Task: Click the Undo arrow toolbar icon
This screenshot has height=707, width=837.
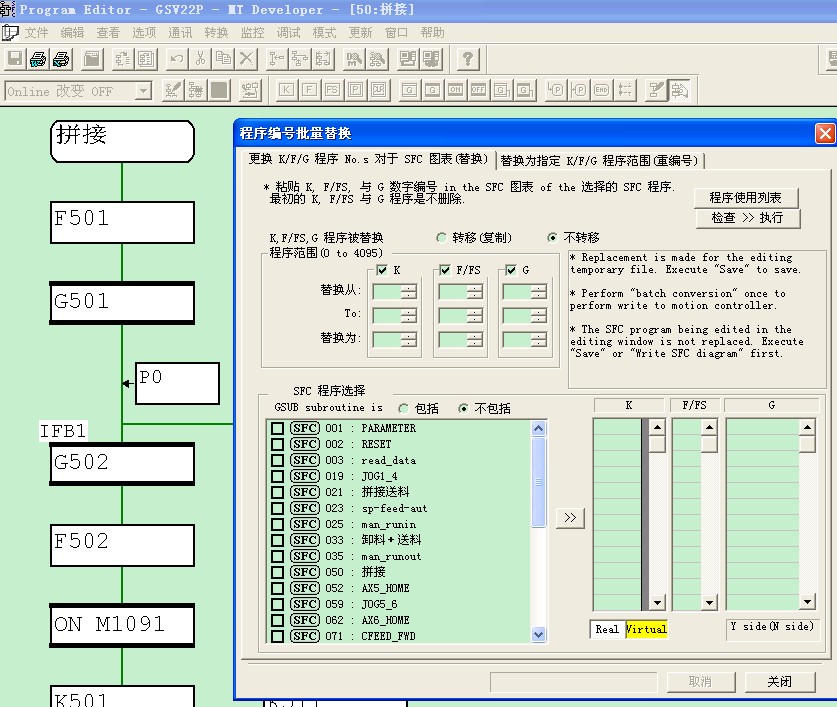Action: (x=177, y=59)
